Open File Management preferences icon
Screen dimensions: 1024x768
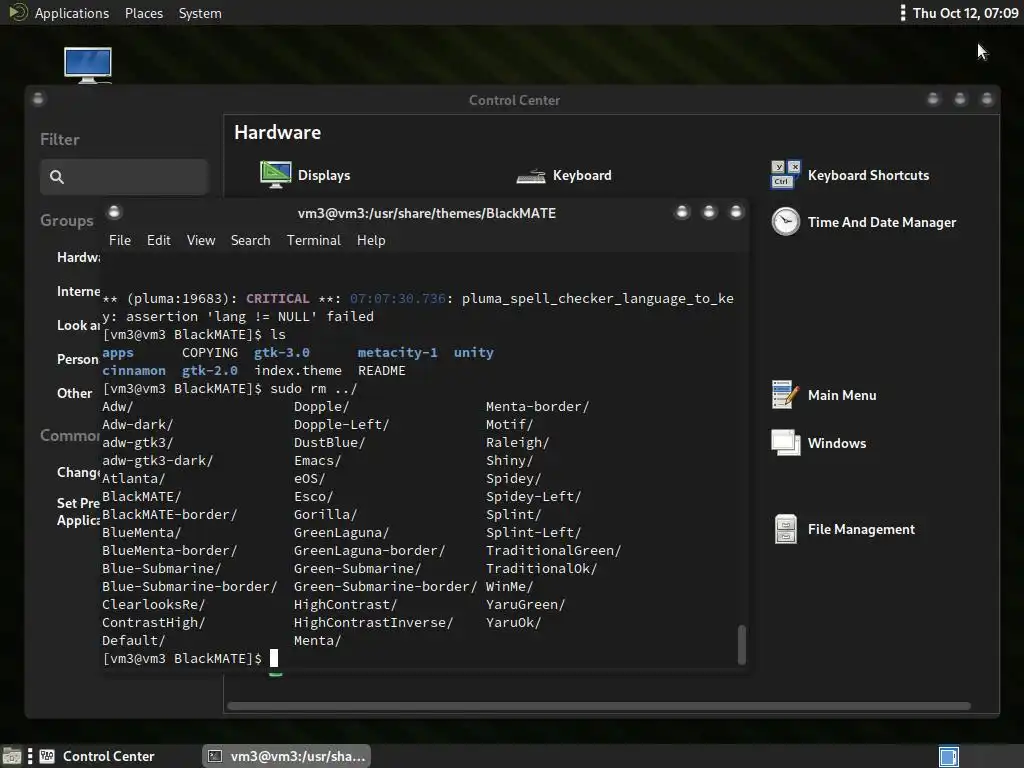pyautogui.click(x=786, y=529)
